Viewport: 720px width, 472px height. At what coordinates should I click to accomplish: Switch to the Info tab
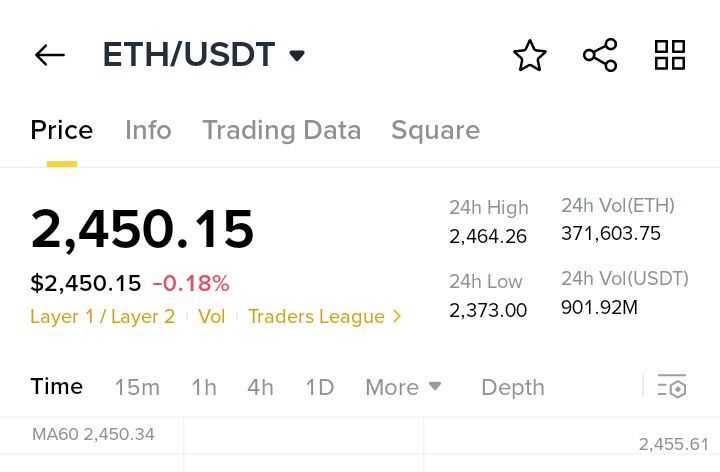coord(148,130)
